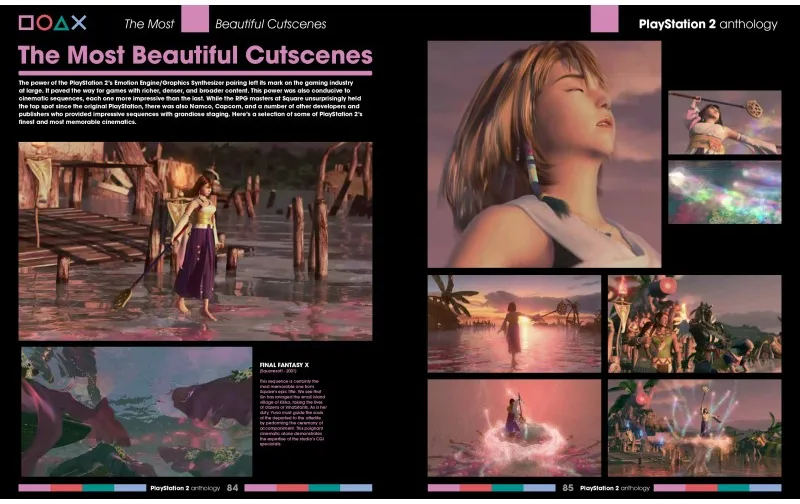Click the large "The Most Beautiful Cutscenes" headline
The width and height of the screenshot is (800, 504).
[x=195, y=56]
